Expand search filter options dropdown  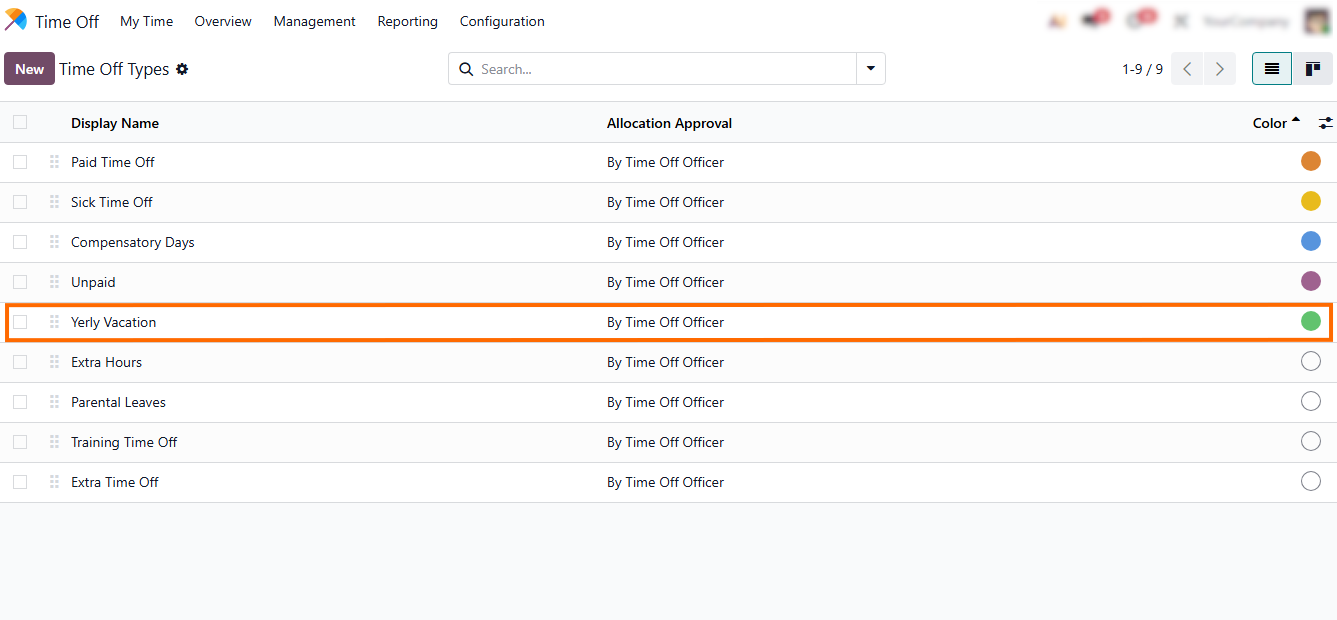[870, 69]
